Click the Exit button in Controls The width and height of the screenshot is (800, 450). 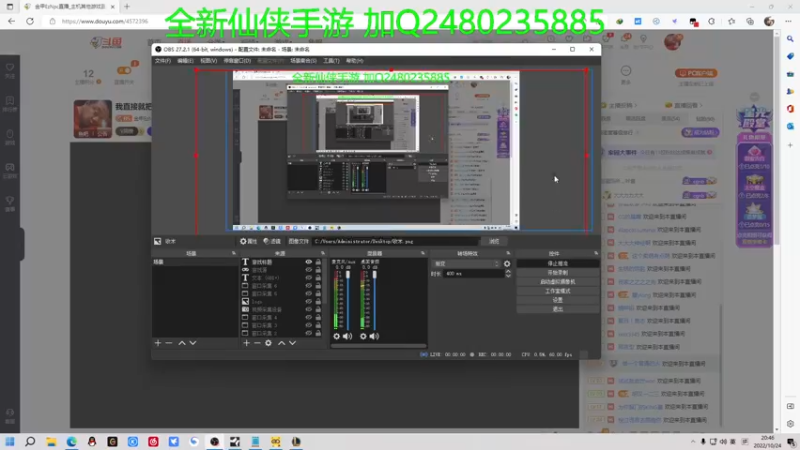(558, 309)
